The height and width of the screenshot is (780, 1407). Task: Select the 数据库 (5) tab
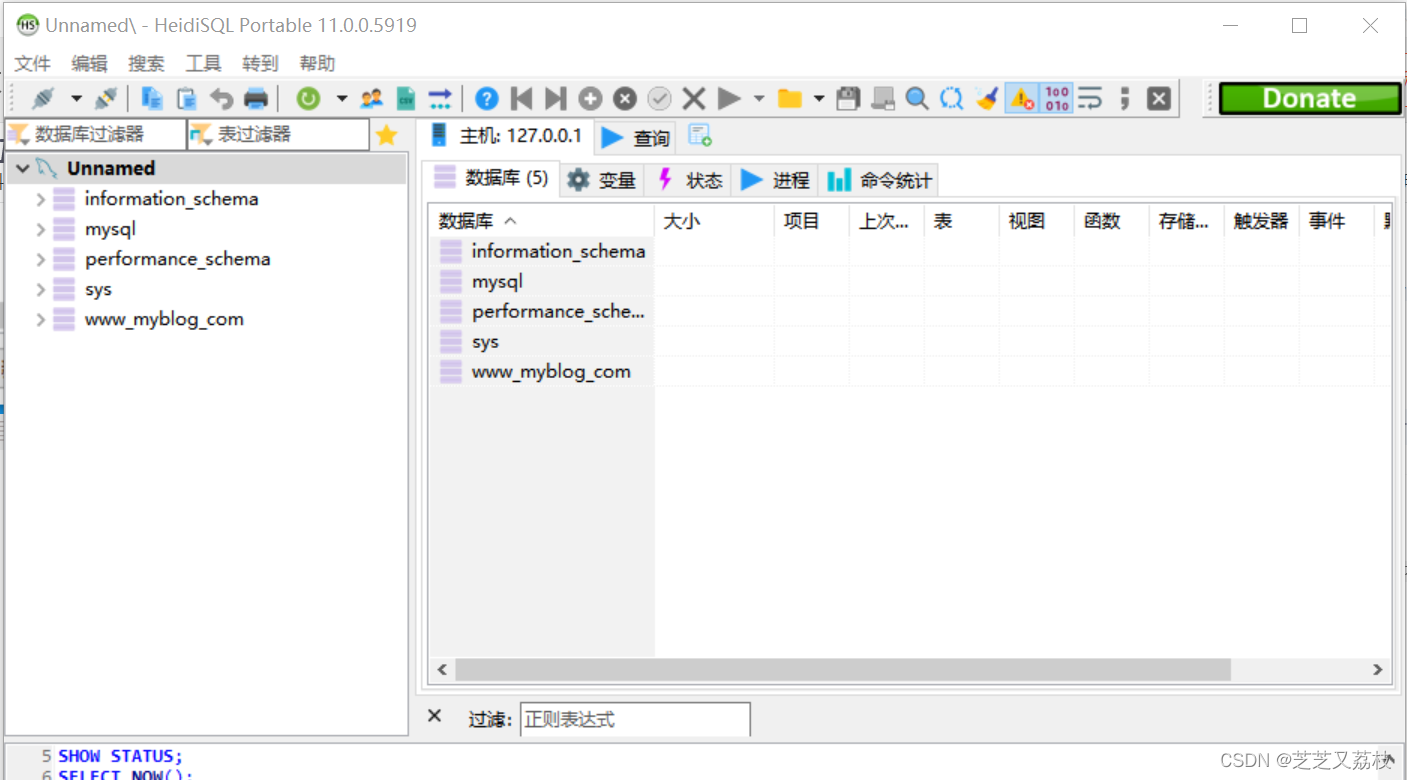coord(491,178)
